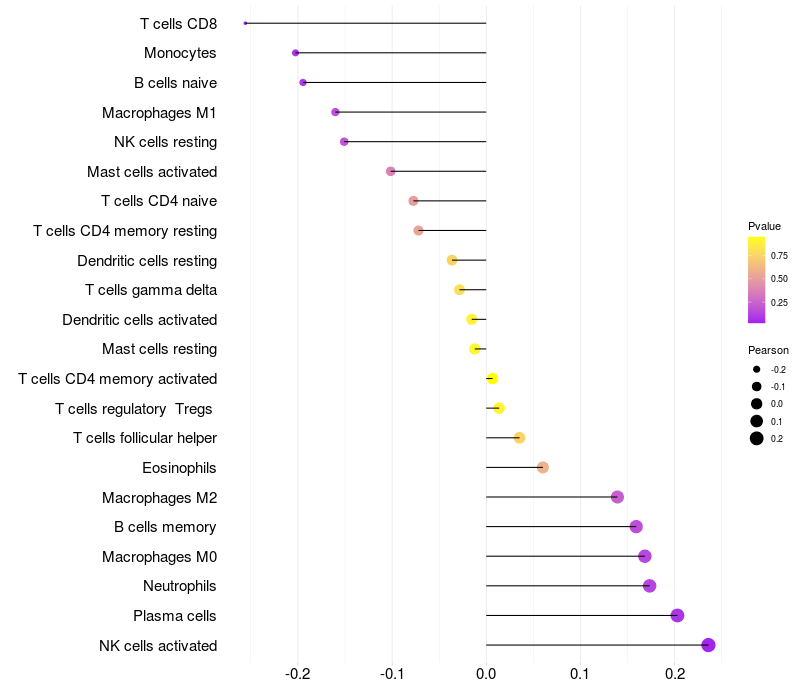
Task: Click the Mast cells activated label
Action: [x=152, y=172]
